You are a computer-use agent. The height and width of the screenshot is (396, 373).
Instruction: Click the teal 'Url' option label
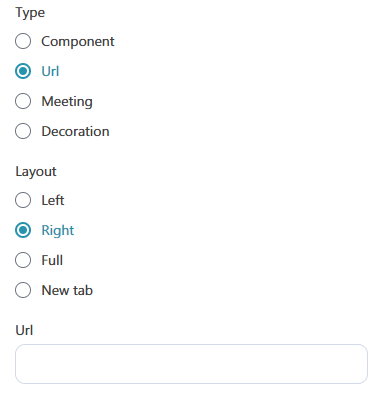click(x=50, y=71)
